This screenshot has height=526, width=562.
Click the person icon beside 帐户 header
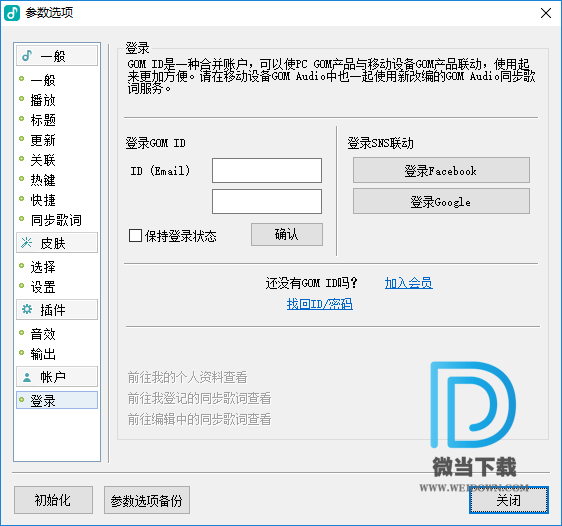[27, 377]
